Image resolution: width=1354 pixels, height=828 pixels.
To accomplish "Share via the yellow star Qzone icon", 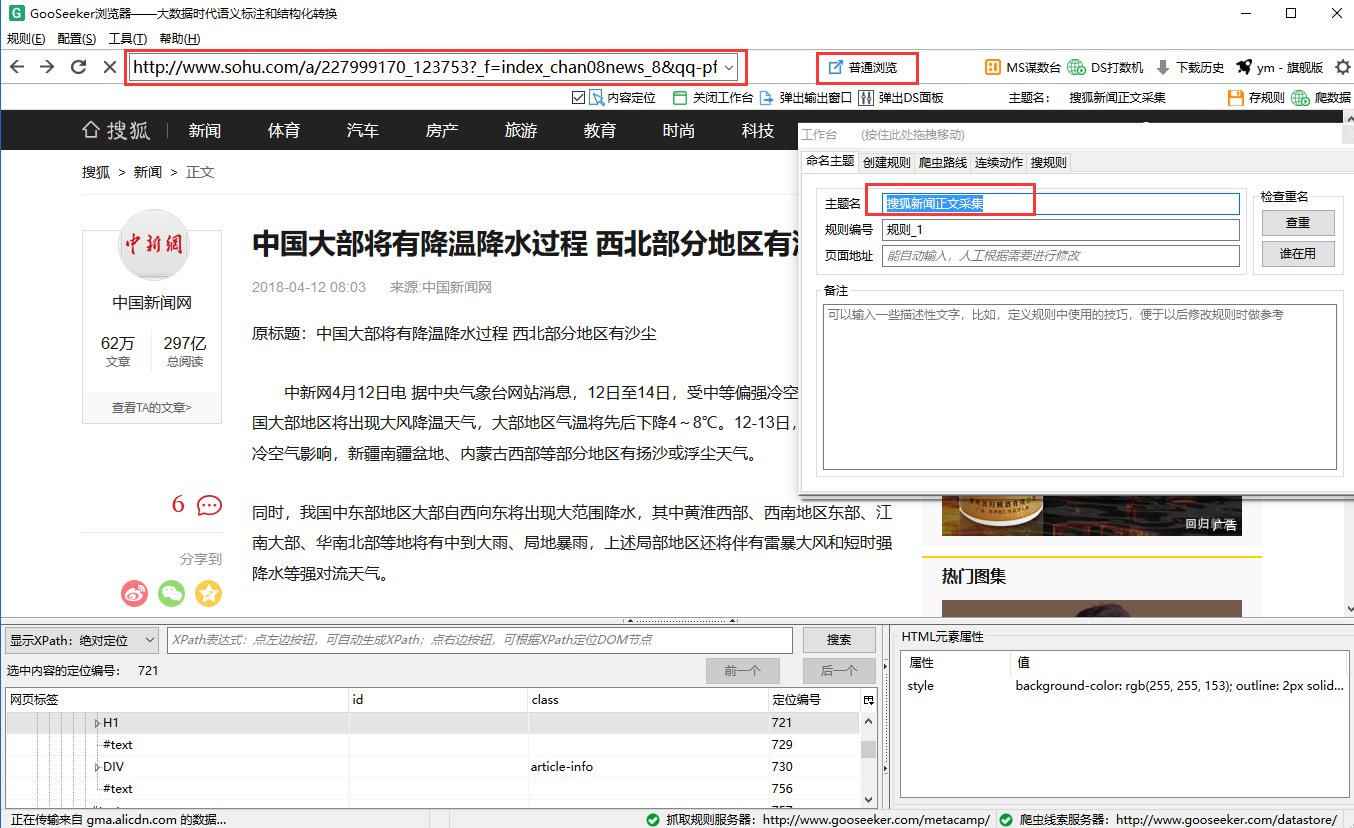I will (x=208, y=593).
